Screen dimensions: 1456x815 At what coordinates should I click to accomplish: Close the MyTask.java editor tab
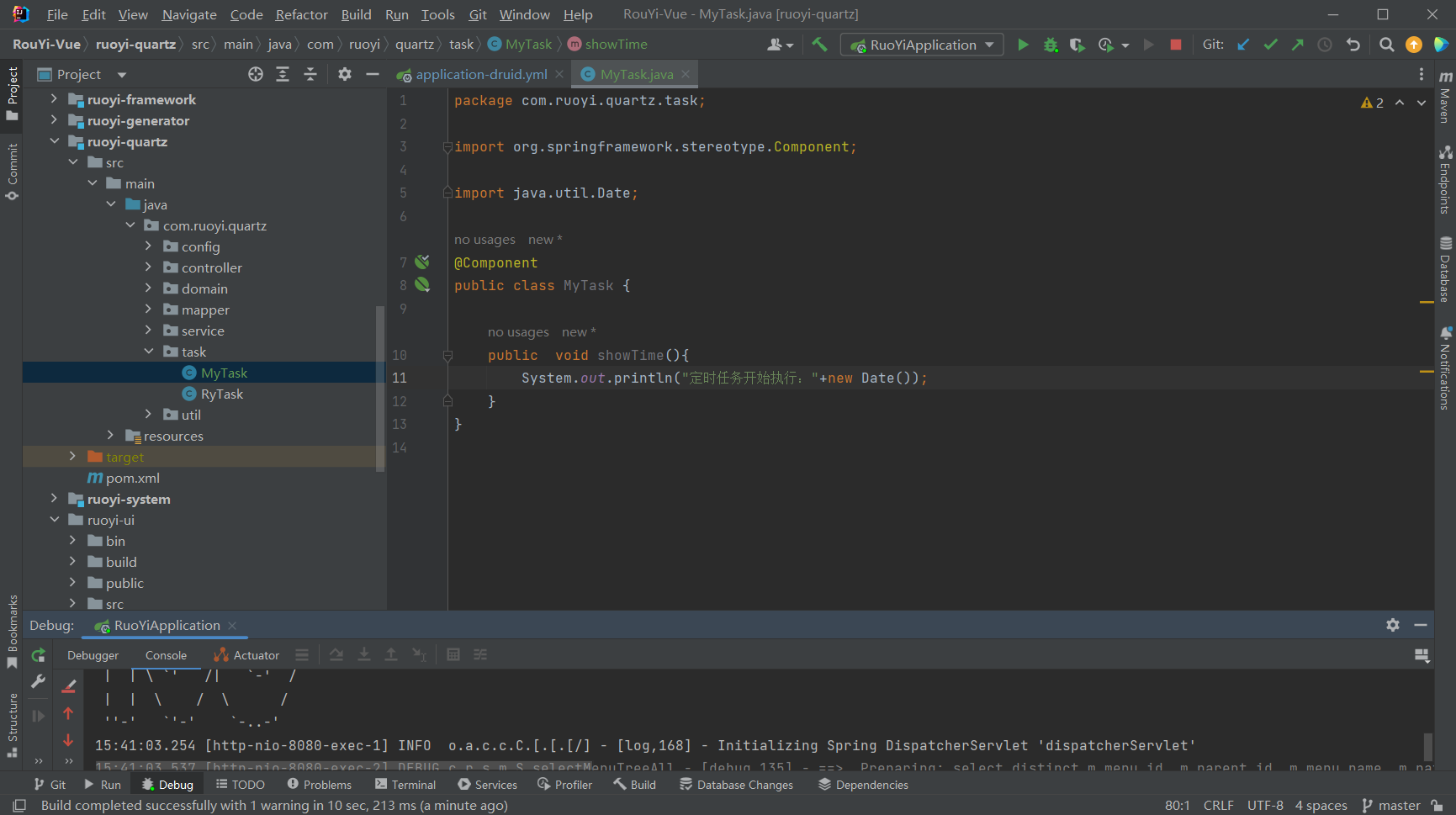click(686, 74)
